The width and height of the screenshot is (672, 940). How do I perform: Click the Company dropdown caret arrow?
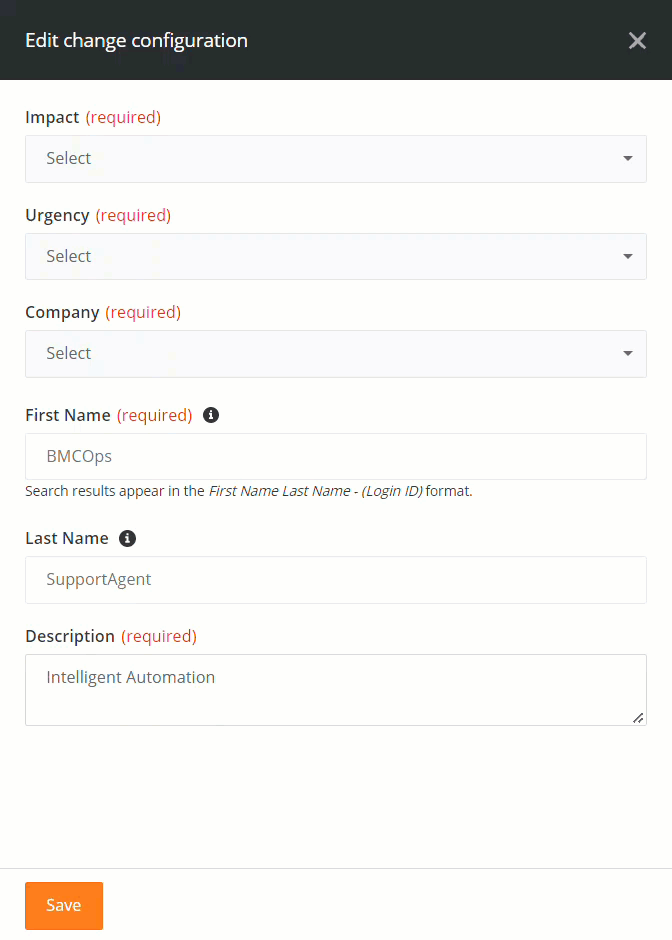coord(628,354)
